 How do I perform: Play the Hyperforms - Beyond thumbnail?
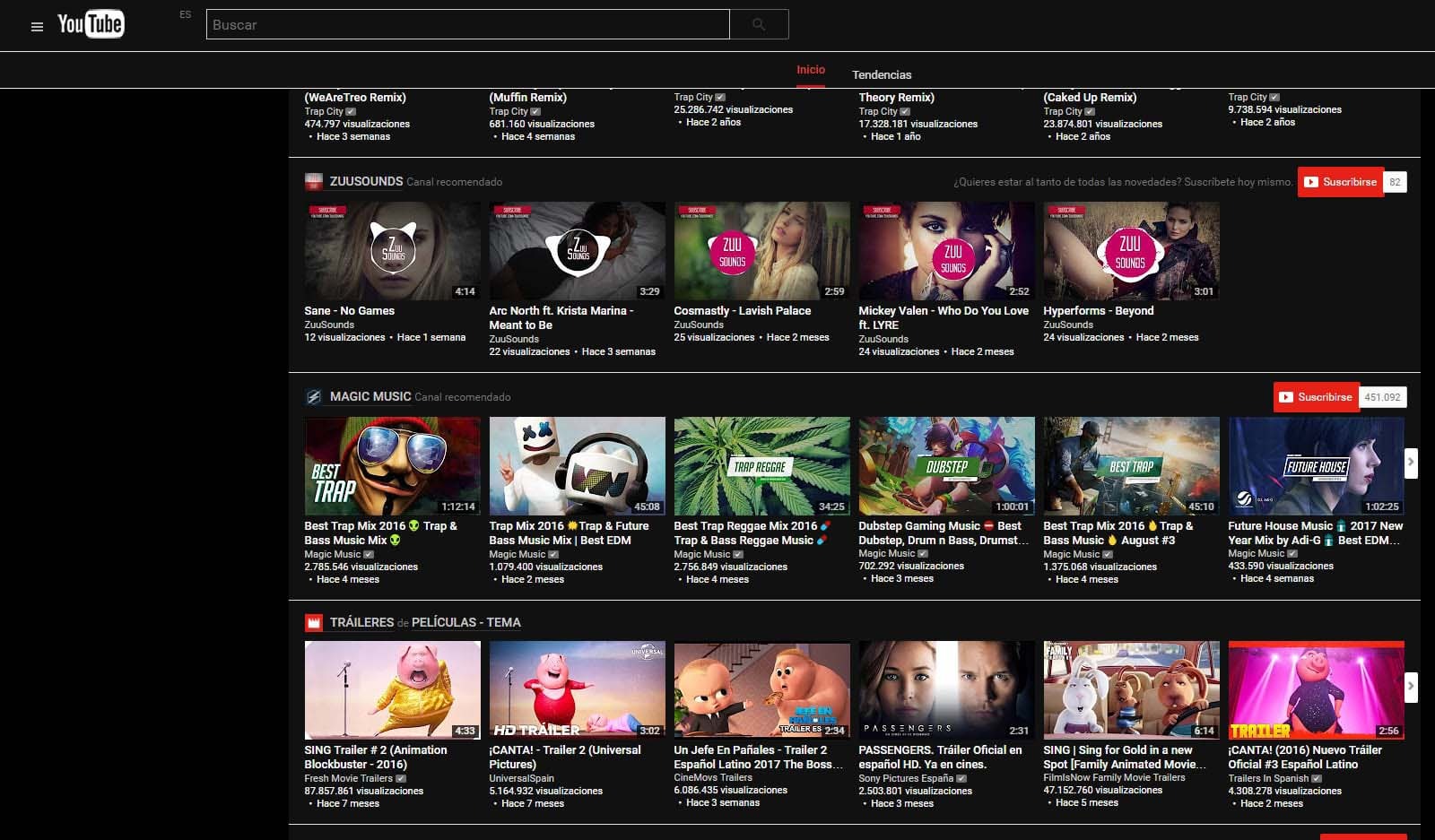[x=1131, y=251]
